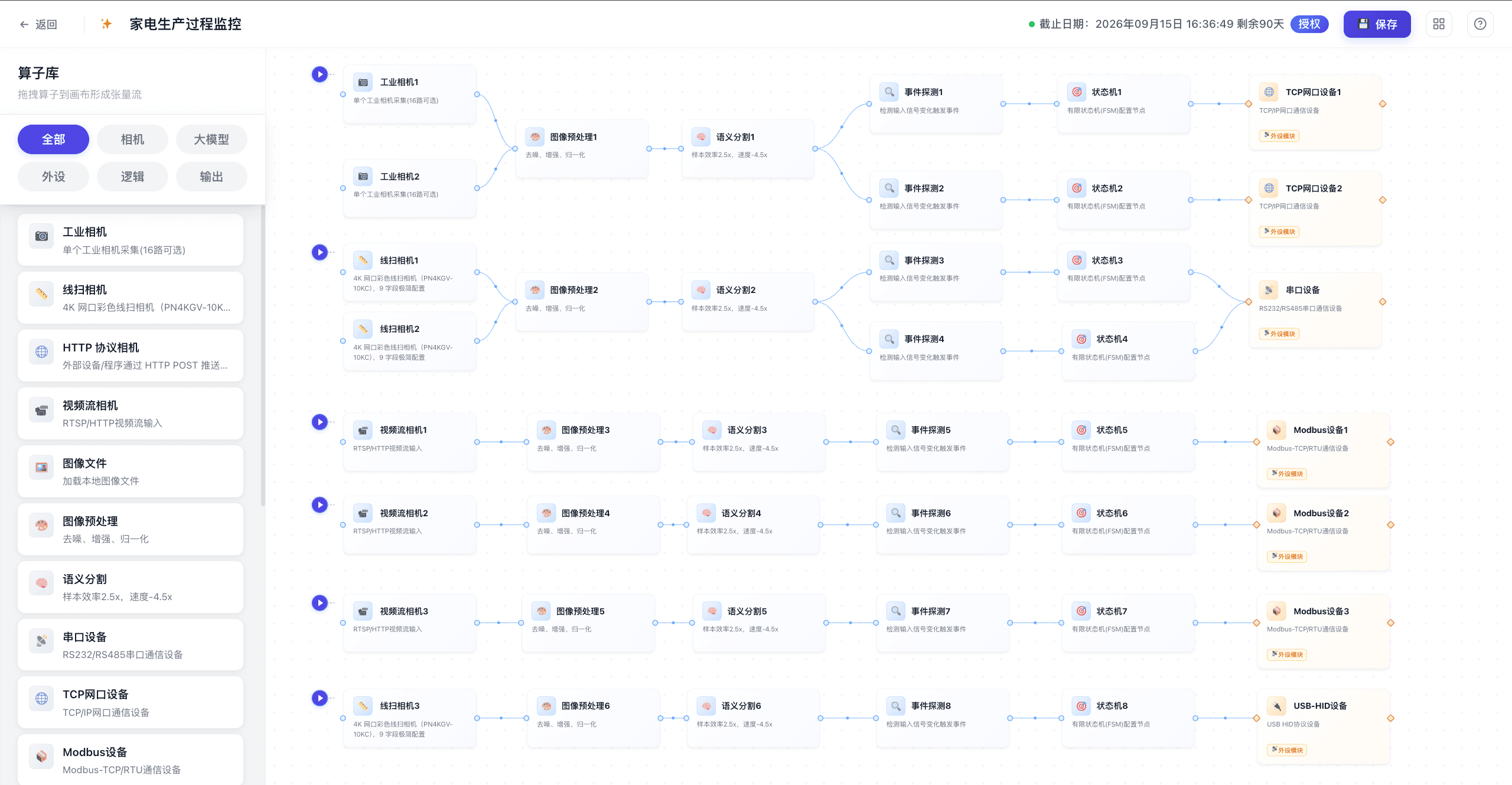Click 图像预处理 palette icon in library
Image resolution: width=1512 pixels, height=785 pixels.
[x=41, y=526]
